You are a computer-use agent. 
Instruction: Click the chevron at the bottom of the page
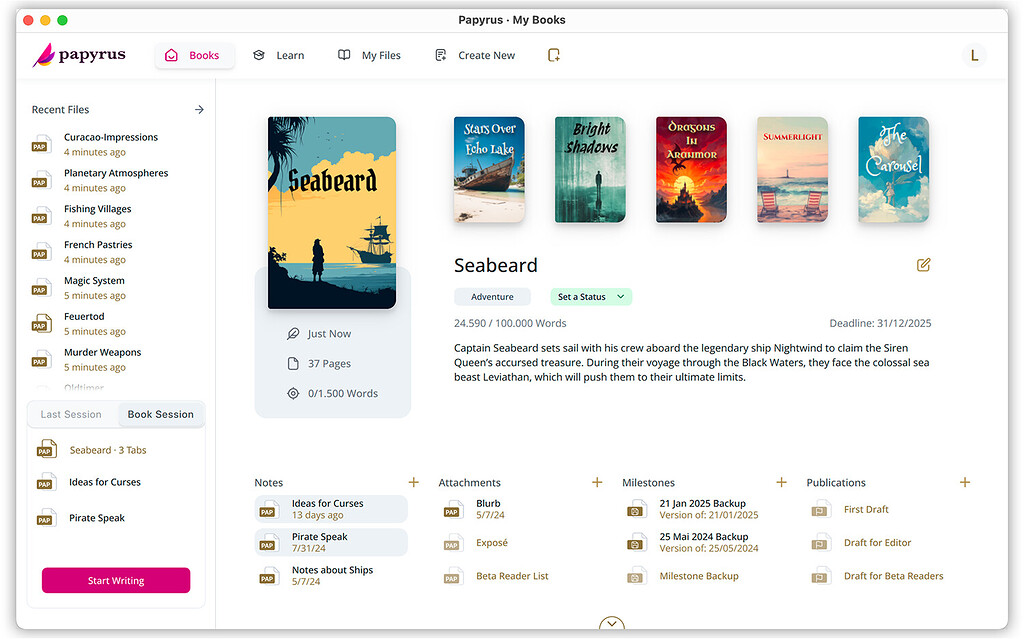coord(611,623)
